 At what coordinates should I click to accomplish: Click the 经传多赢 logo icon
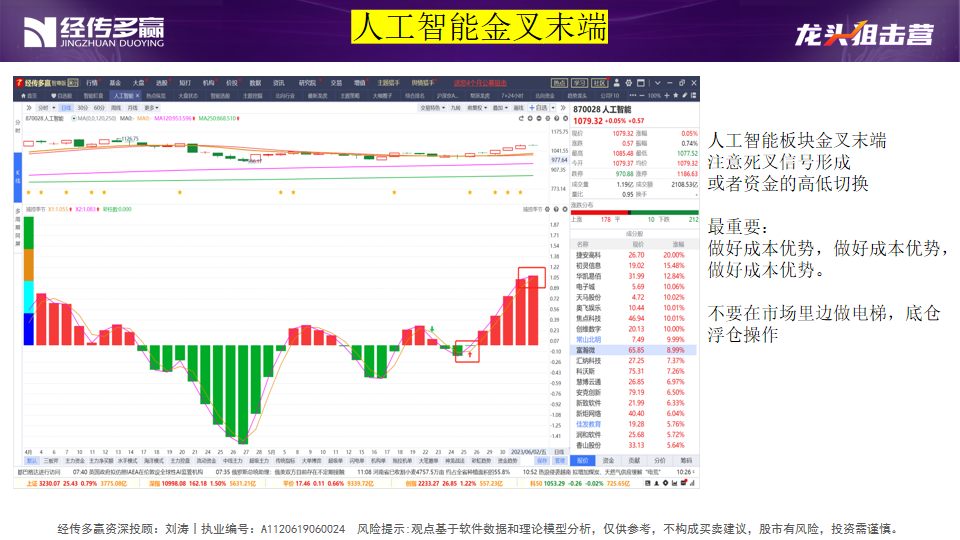[20, 83]
